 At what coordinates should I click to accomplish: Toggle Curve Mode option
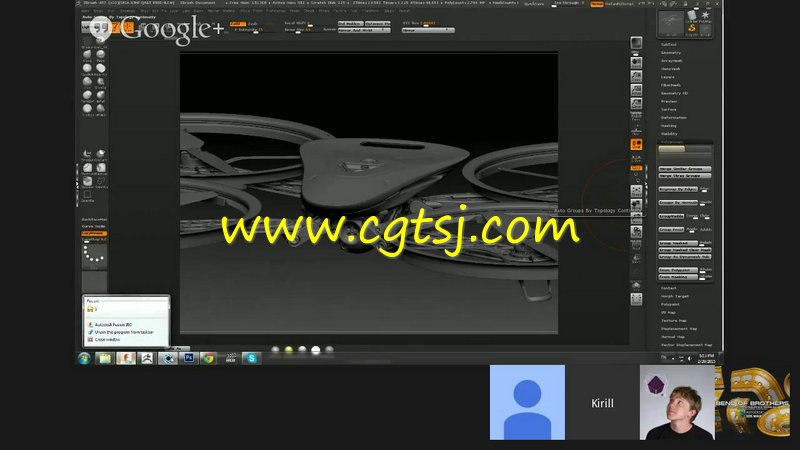tap(94, 226)
